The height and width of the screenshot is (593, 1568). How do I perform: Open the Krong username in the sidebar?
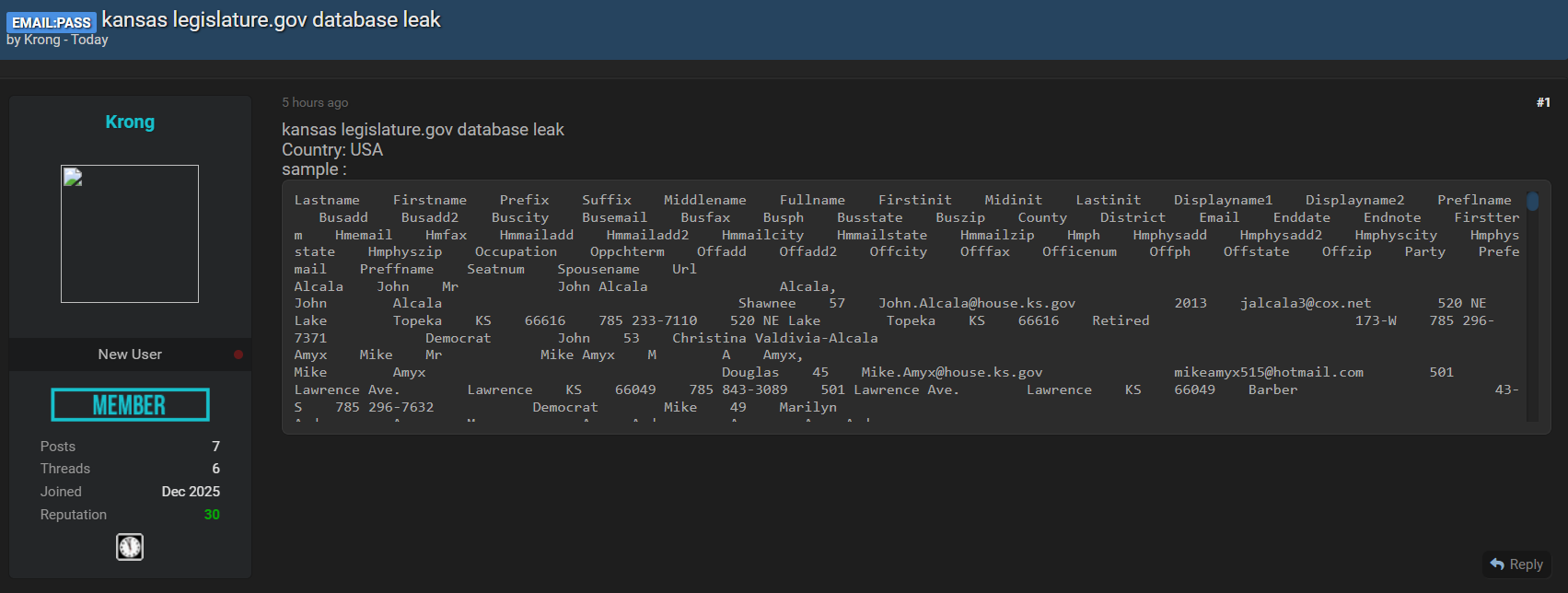point(130,122)
